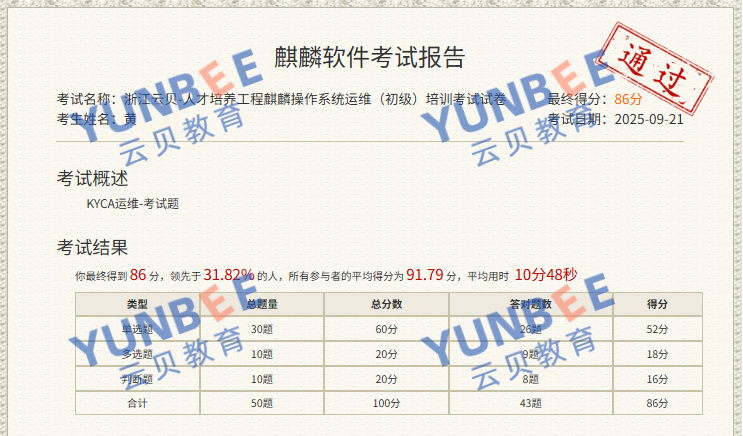Click the 类型 column header
Viewport: 743px width, 436px height.
[137, 304]
